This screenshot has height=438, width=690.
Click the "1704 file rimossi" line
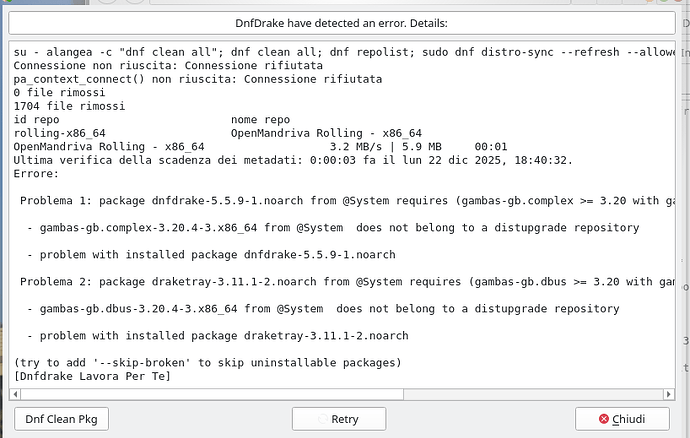(x=62, y=105)
